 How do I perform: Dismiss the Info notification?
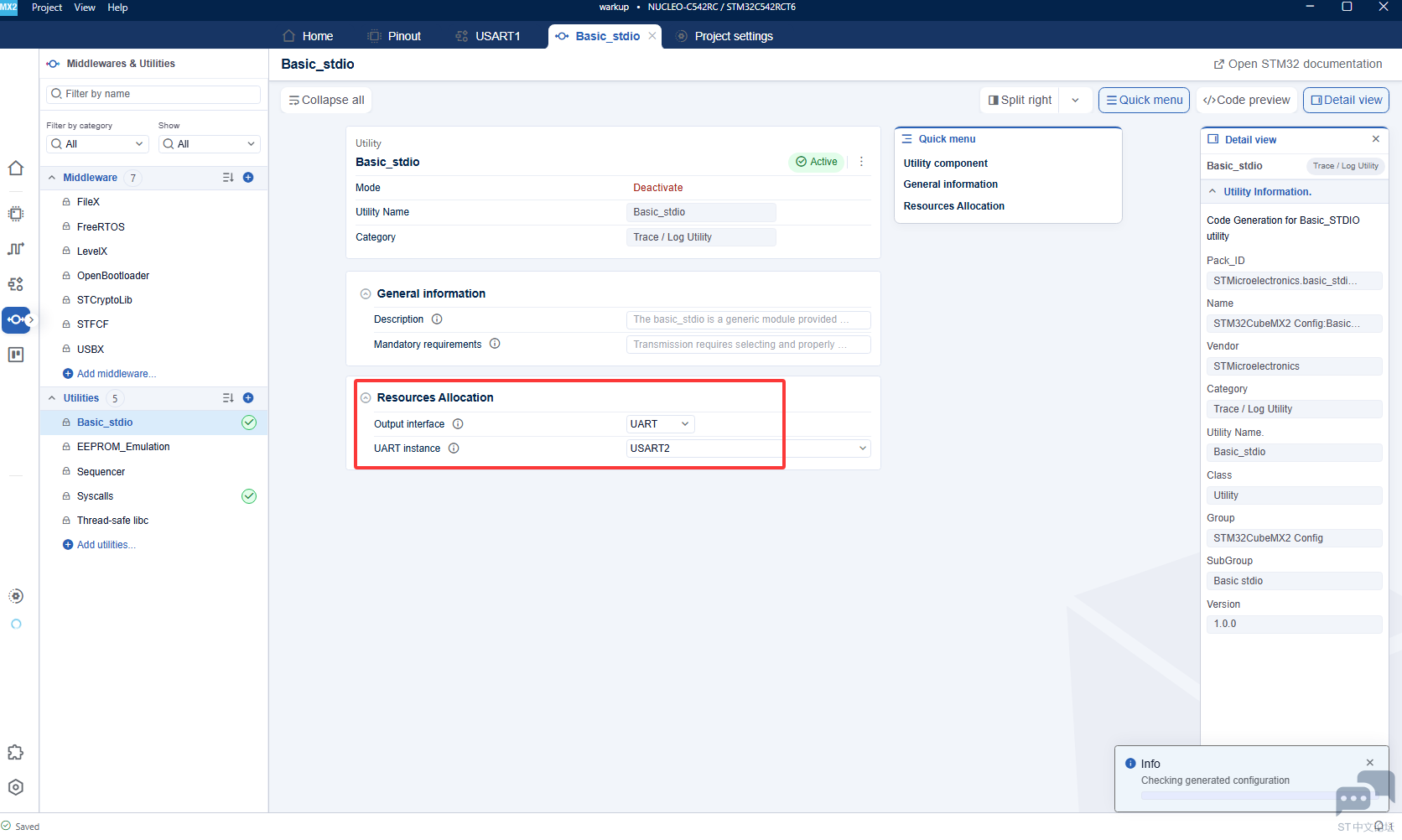(x=1370, y=763)
